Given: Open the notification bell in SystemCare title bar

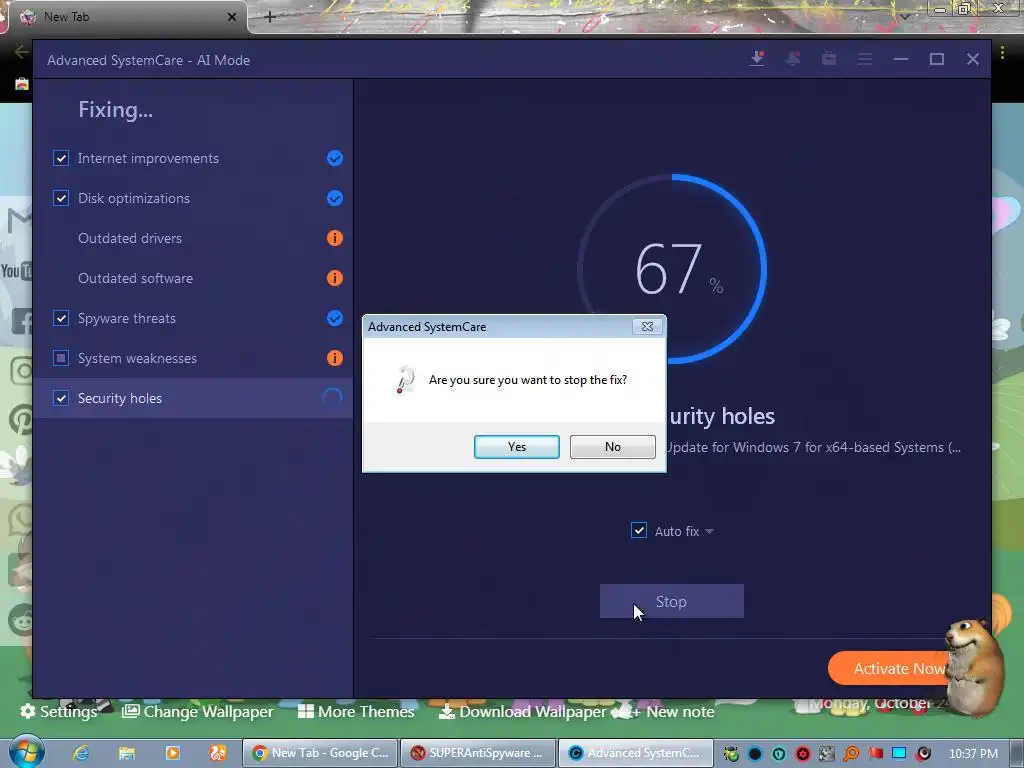Looking at the screenshot, I should (793, 59).
